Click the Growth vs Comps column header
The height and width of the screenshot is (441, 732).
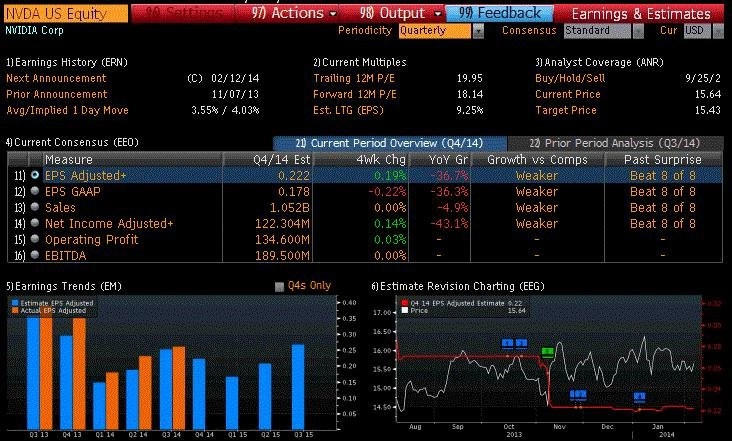(x=537, y=160)
